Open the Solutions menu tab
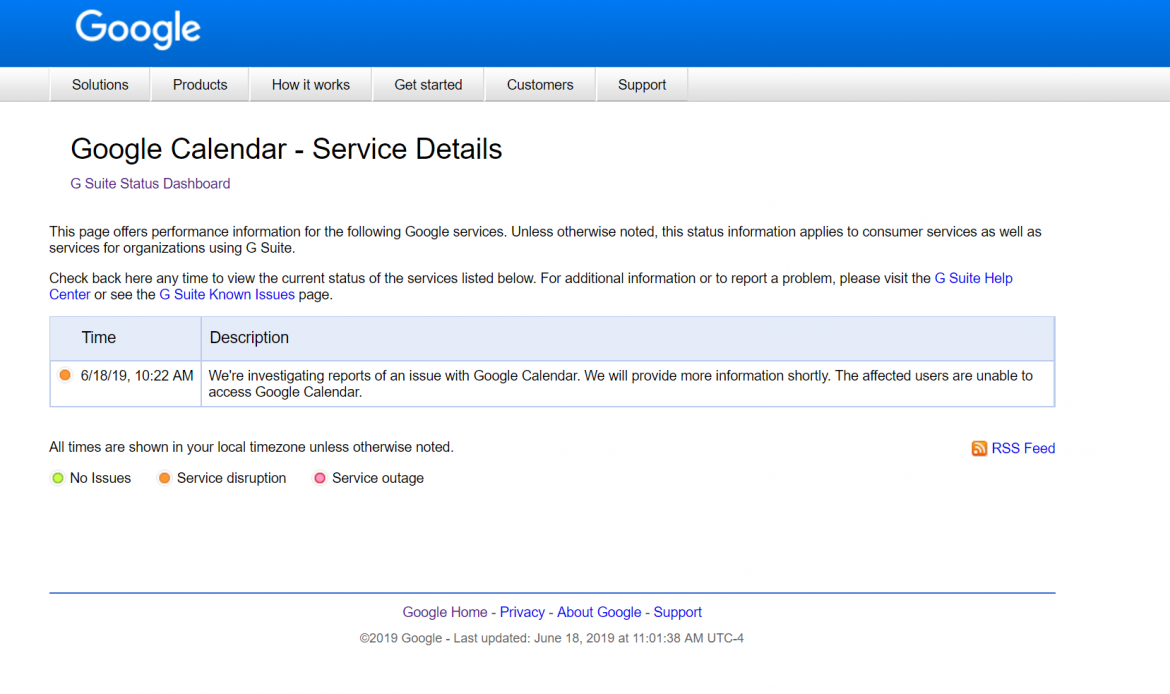The width and height of the screenshot is (1170, 694). pyautogui.click(x=100, y=85)
